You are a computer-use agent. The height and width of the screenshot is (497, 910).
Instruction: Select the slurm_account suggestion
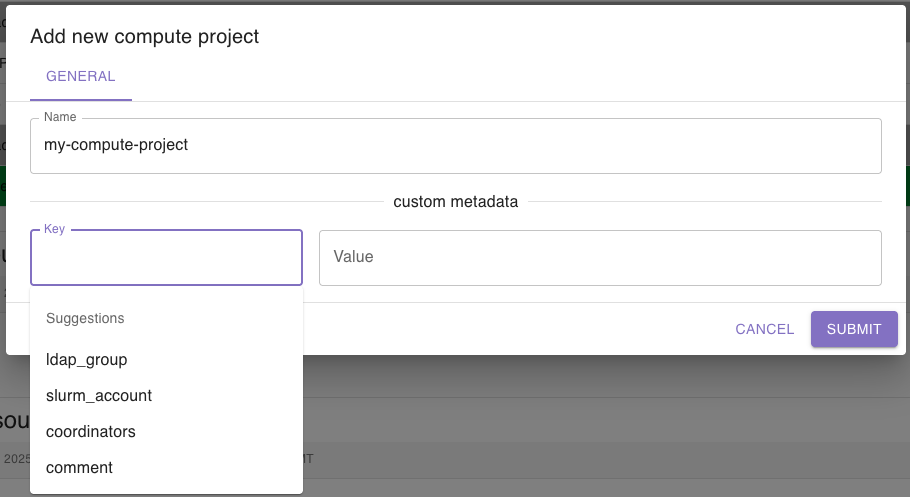coord(167,396)
